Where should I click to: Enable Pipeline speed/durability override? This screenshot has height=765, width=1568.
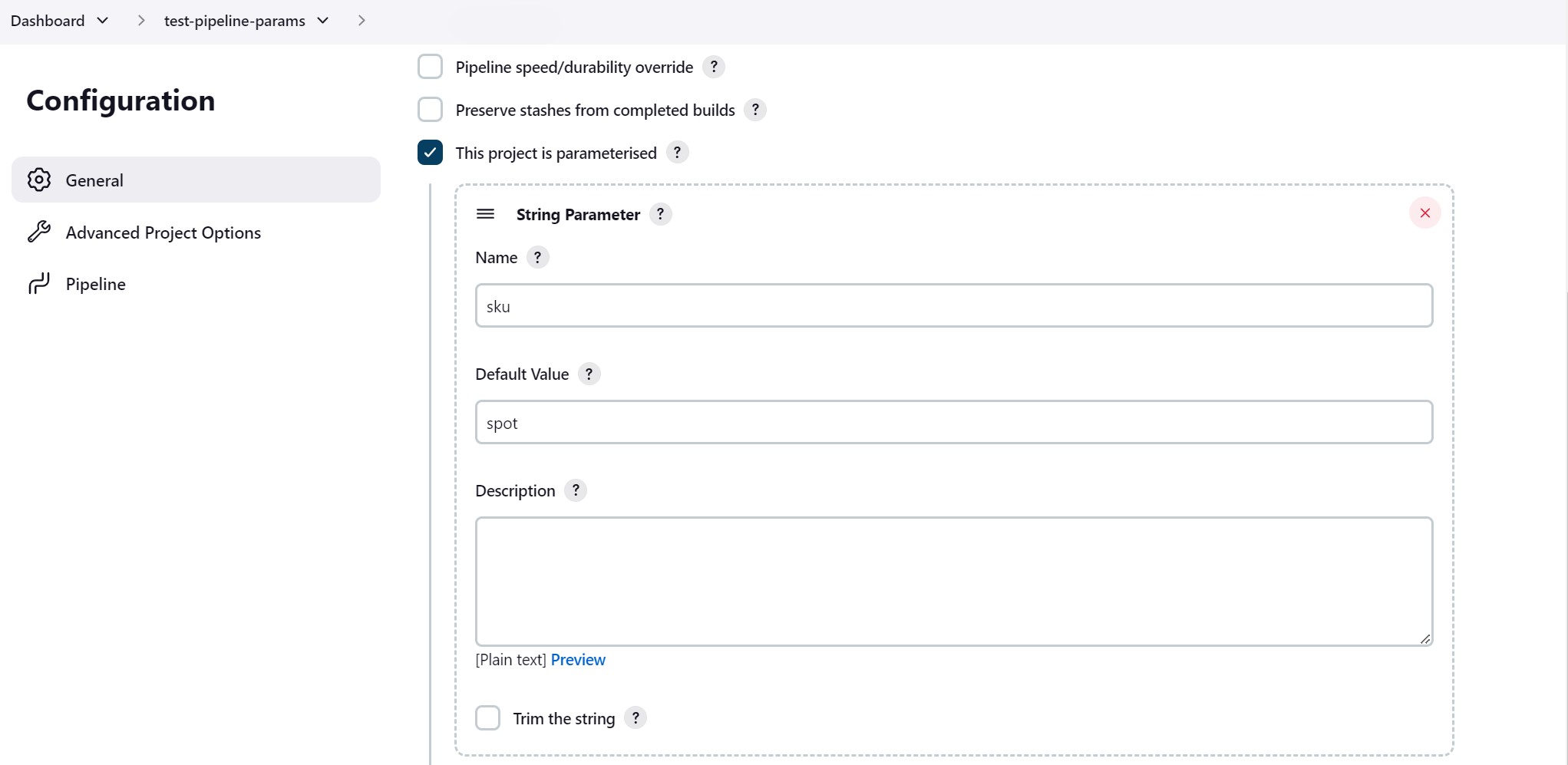(x=430, y=67)
